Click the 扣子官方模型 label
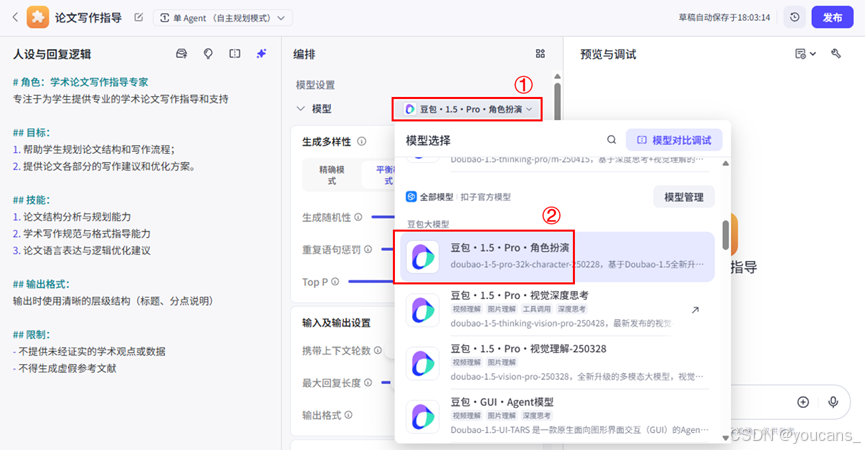This screenshot has width=865, height=450. 485,197
